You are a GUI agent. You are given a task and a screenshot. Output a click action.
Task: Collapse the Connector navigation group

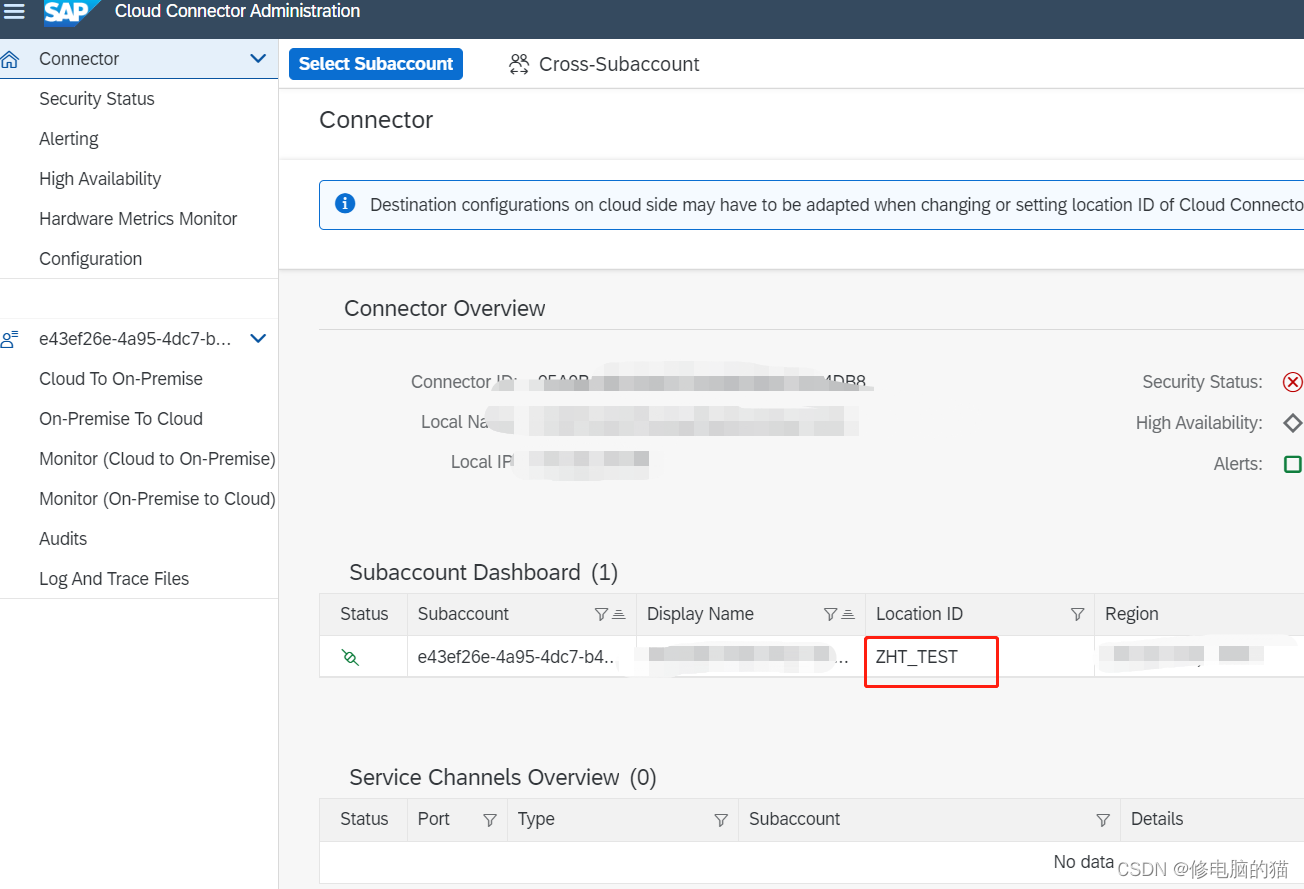pos(258,59)
